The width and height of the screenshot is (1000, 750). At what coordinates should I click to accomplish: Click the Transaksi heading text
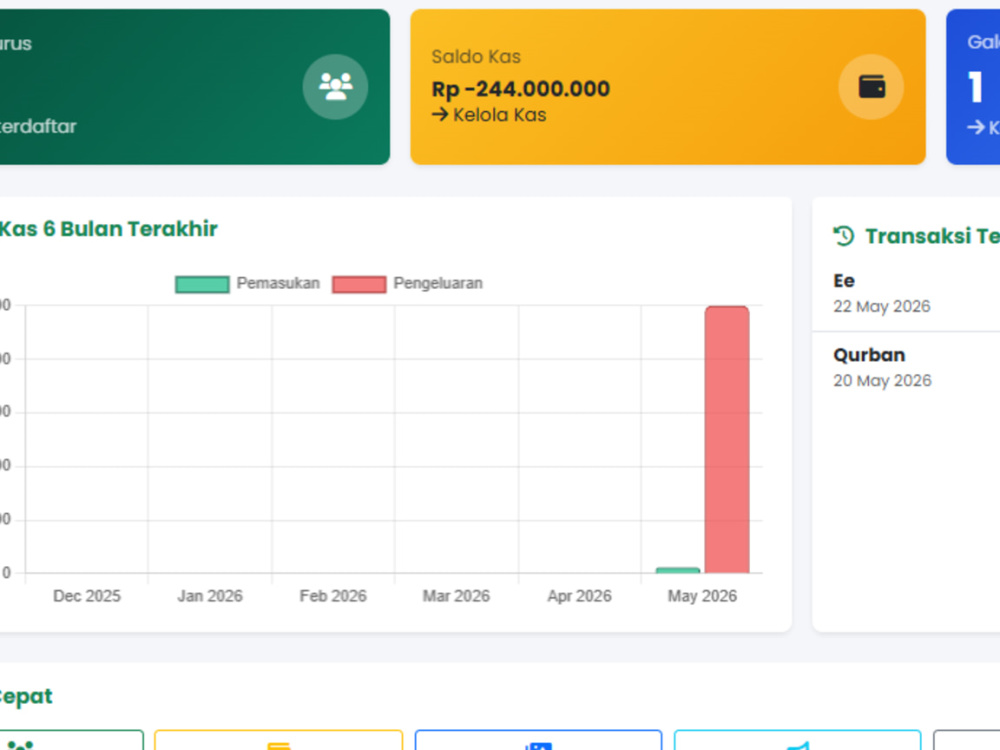click(932, 237)
